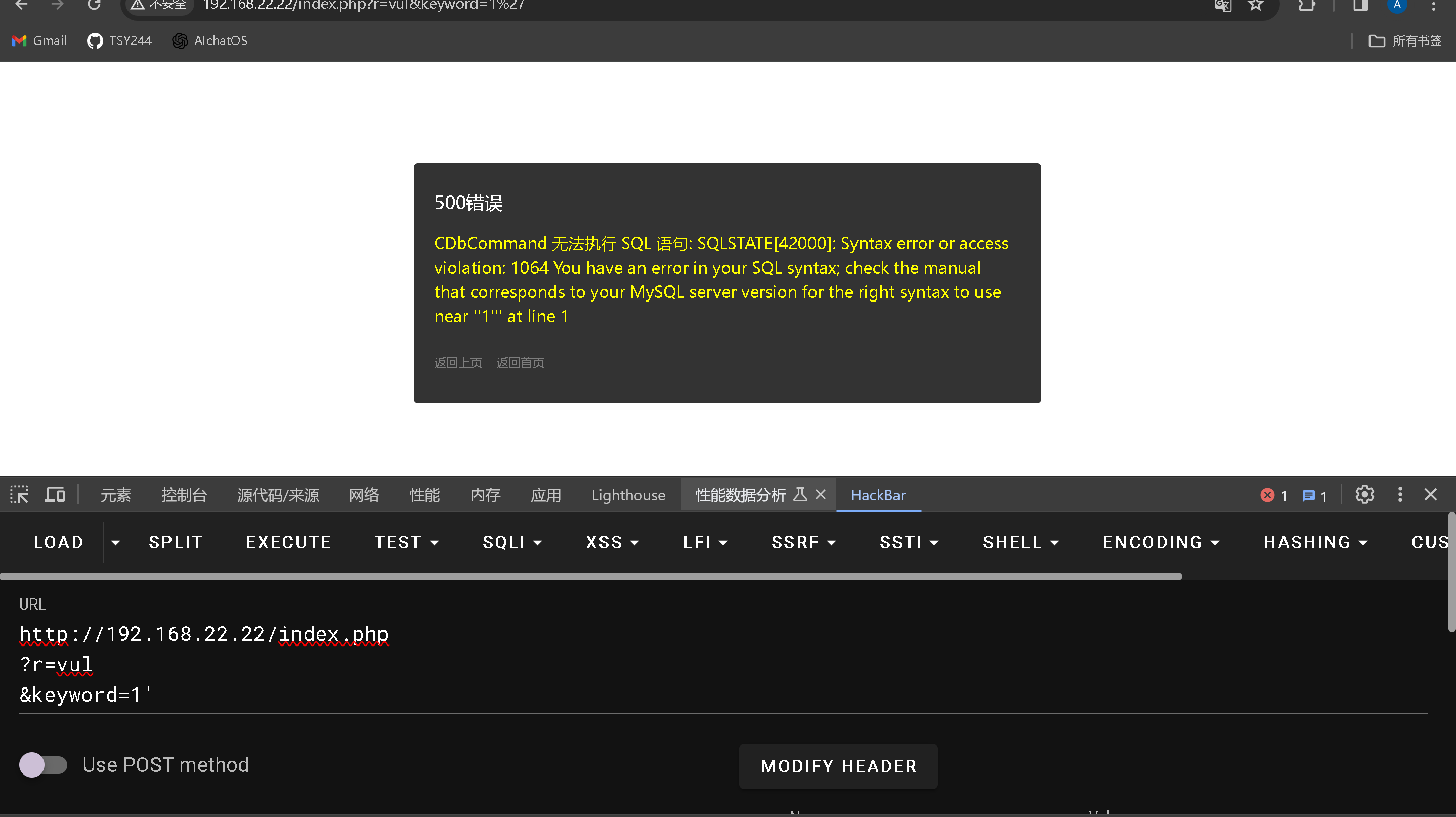This screenshot has height=817, width=1456.
Task: Open the ENCODING dropdown menu
Action: pyautogui.click(x=1161, y=542)
